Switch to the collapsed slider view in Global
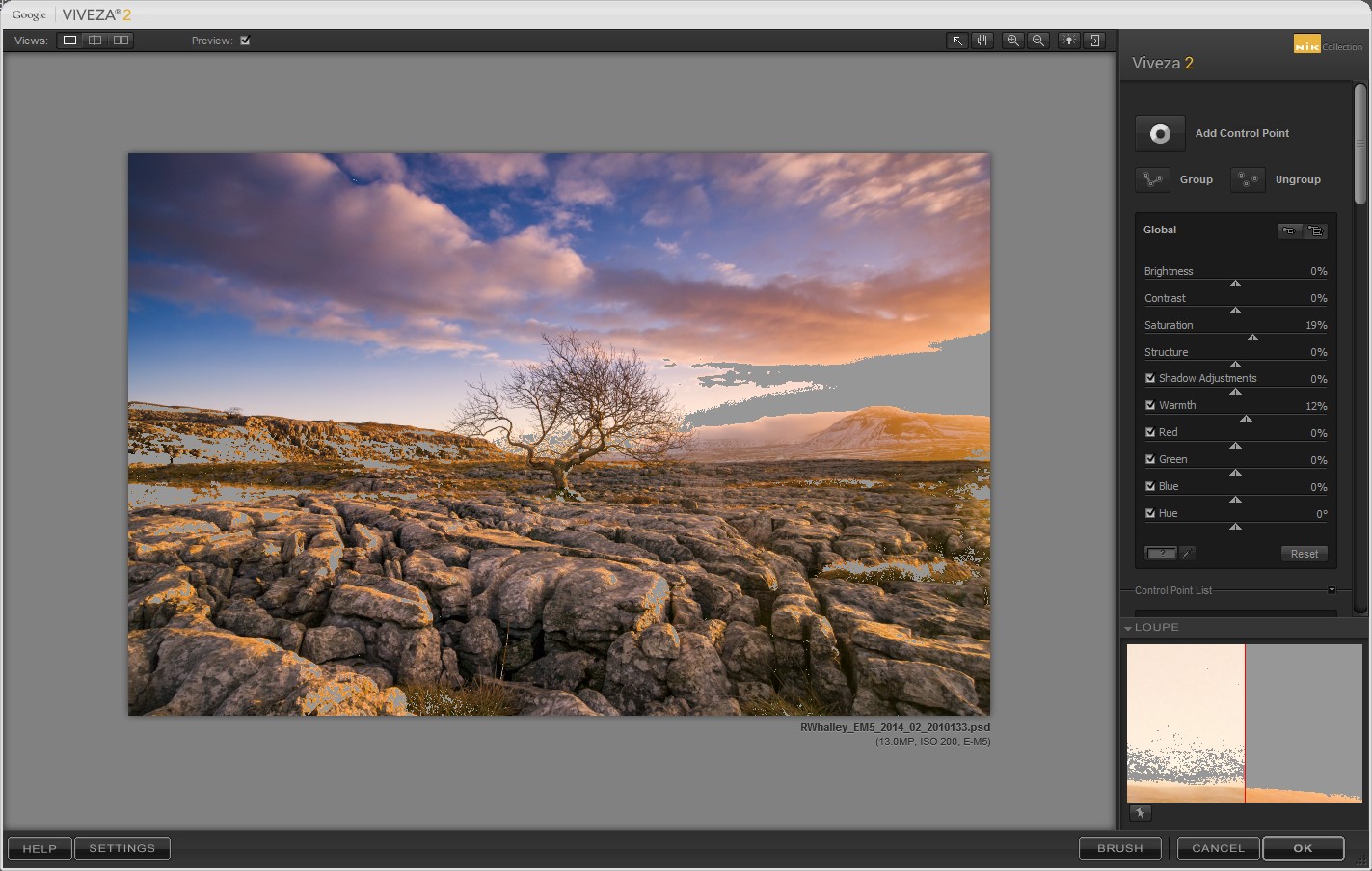The height and width of the screenshot is (871, 1372). point(1289,231)
